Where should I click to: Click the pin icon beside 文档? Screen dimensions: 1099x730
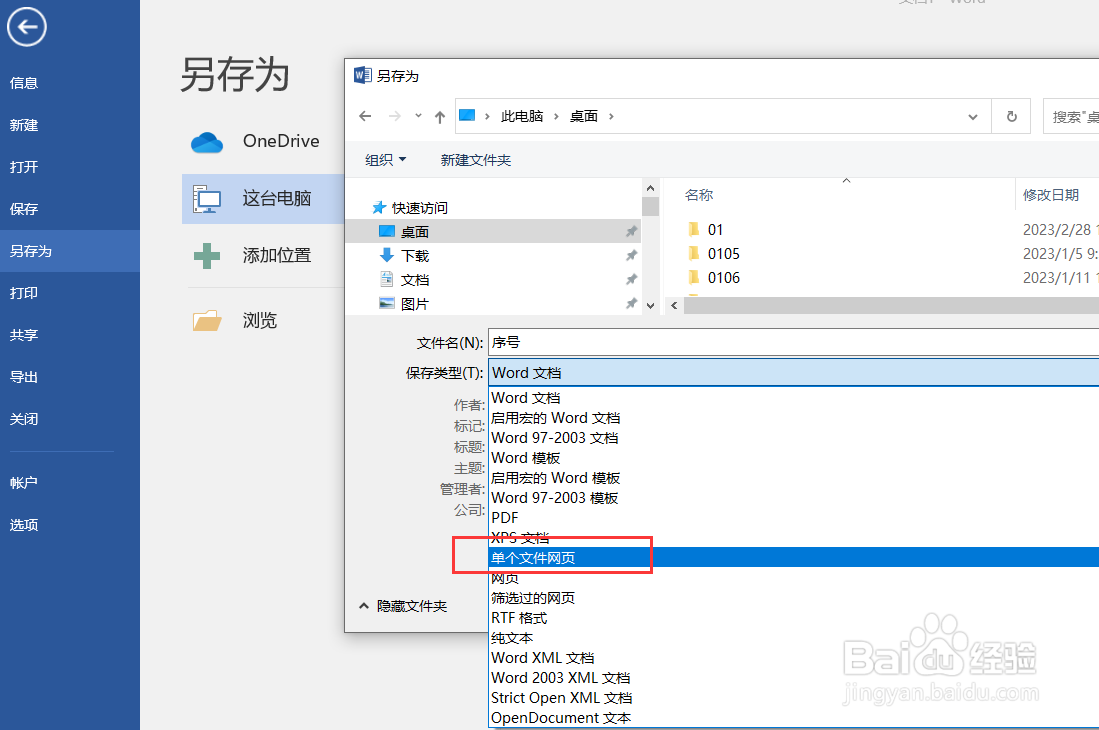click(x=631, y=280)
